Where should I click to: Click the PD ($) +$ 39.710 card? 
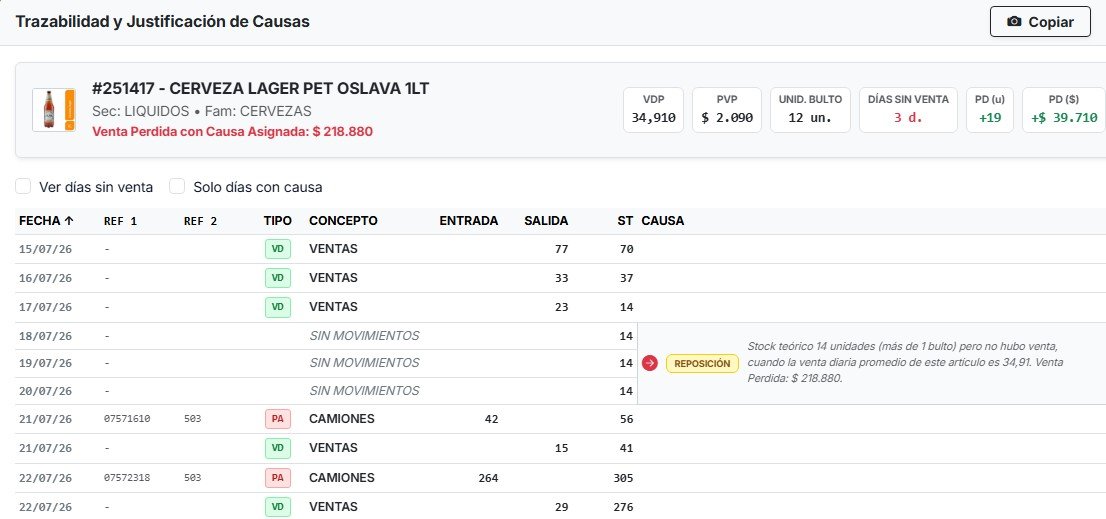pos(1064,109)
